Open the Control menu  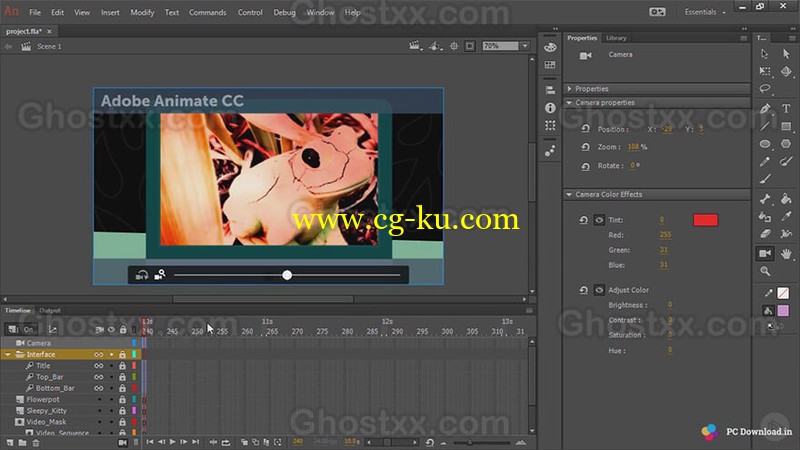click(250, 12)
